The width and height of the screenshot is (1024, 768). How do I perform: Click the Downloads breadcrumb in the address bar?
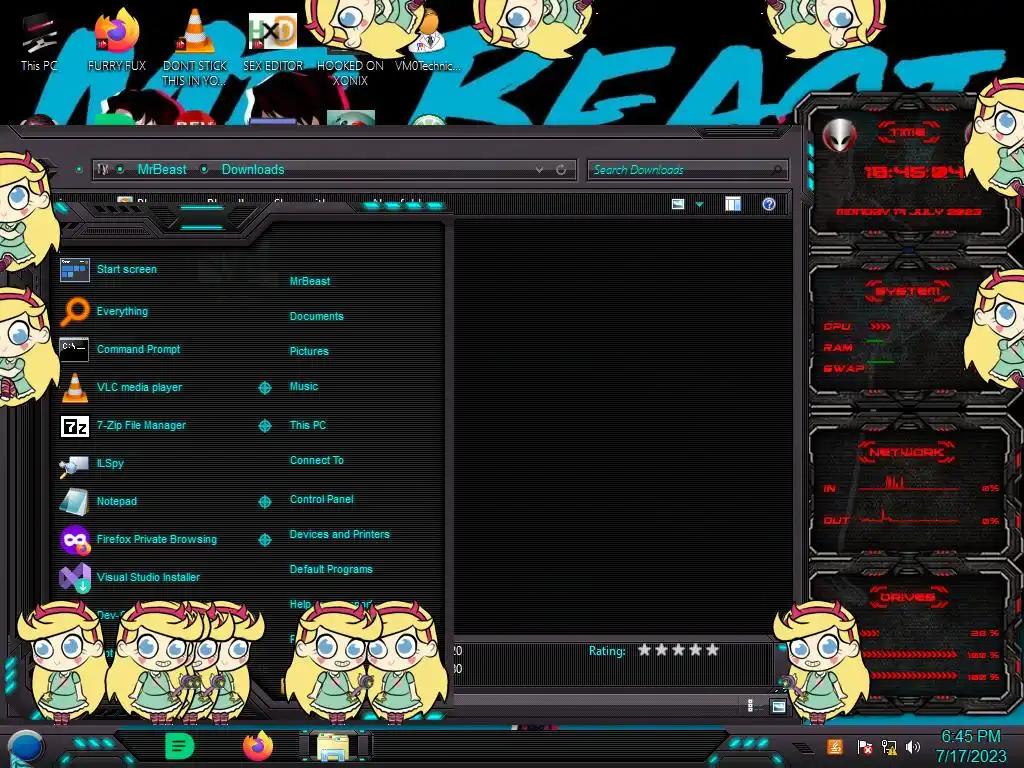(253, 170)
